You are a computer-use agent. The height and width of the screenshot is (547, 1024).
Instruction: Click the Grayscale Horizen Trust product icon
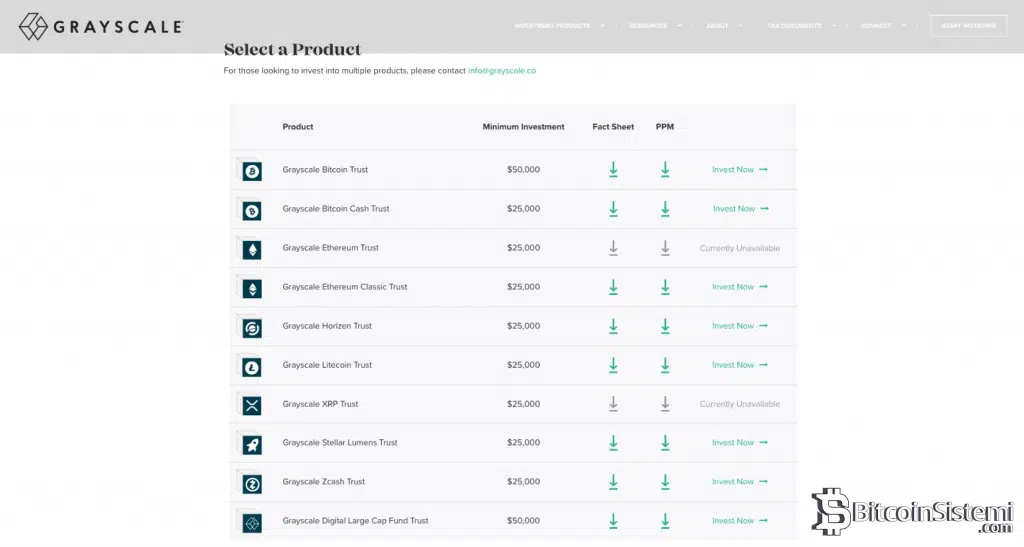pyautogui.click(x=252, y=327)
